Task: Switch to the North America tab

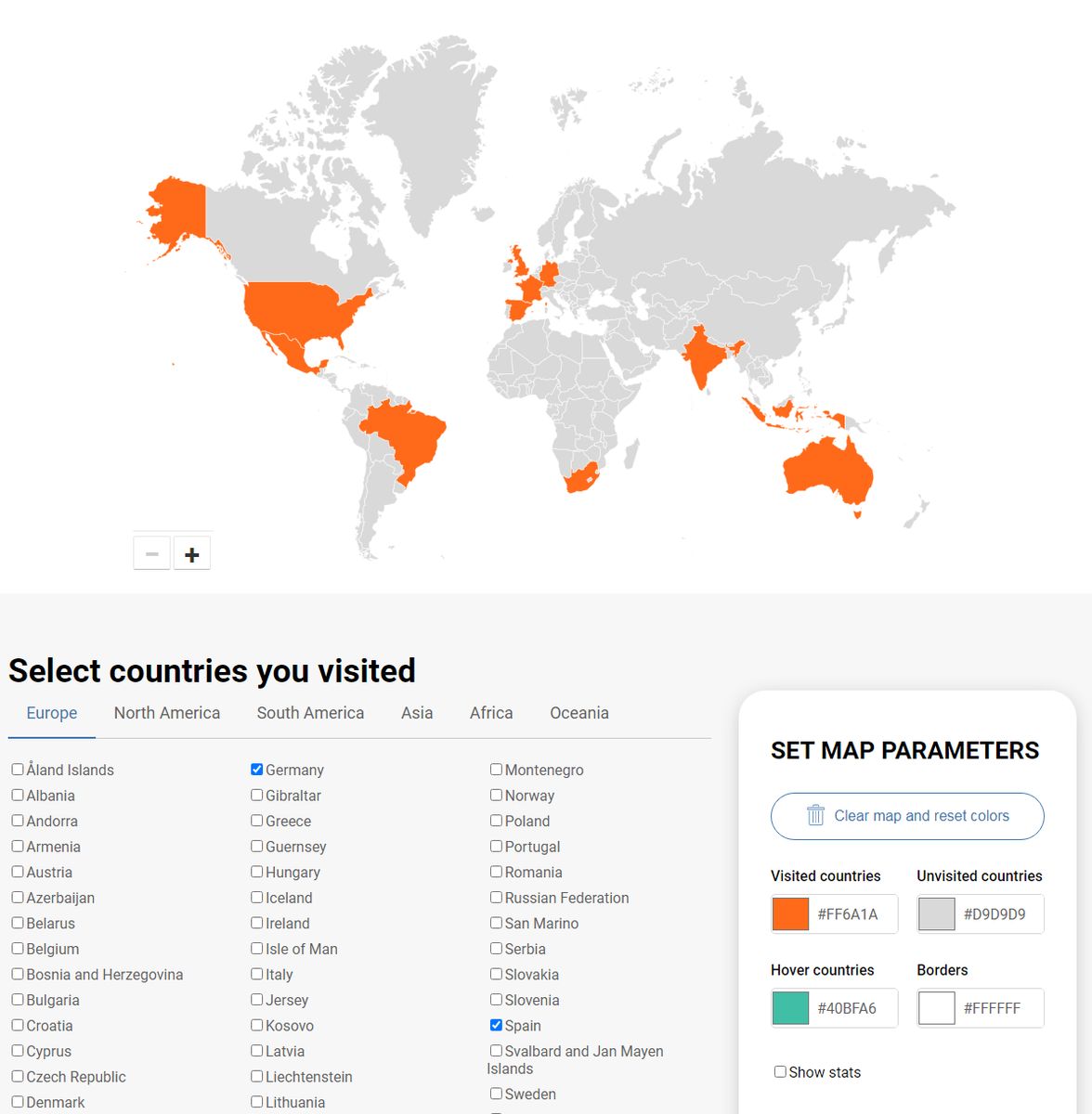Action: click(x=166, y=712)
